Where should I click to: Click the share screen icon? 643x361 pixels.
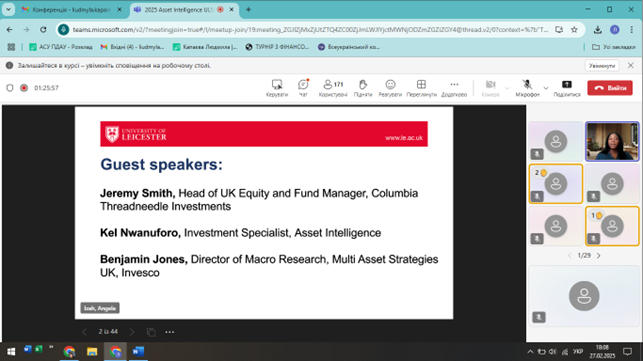click(567, 88)
